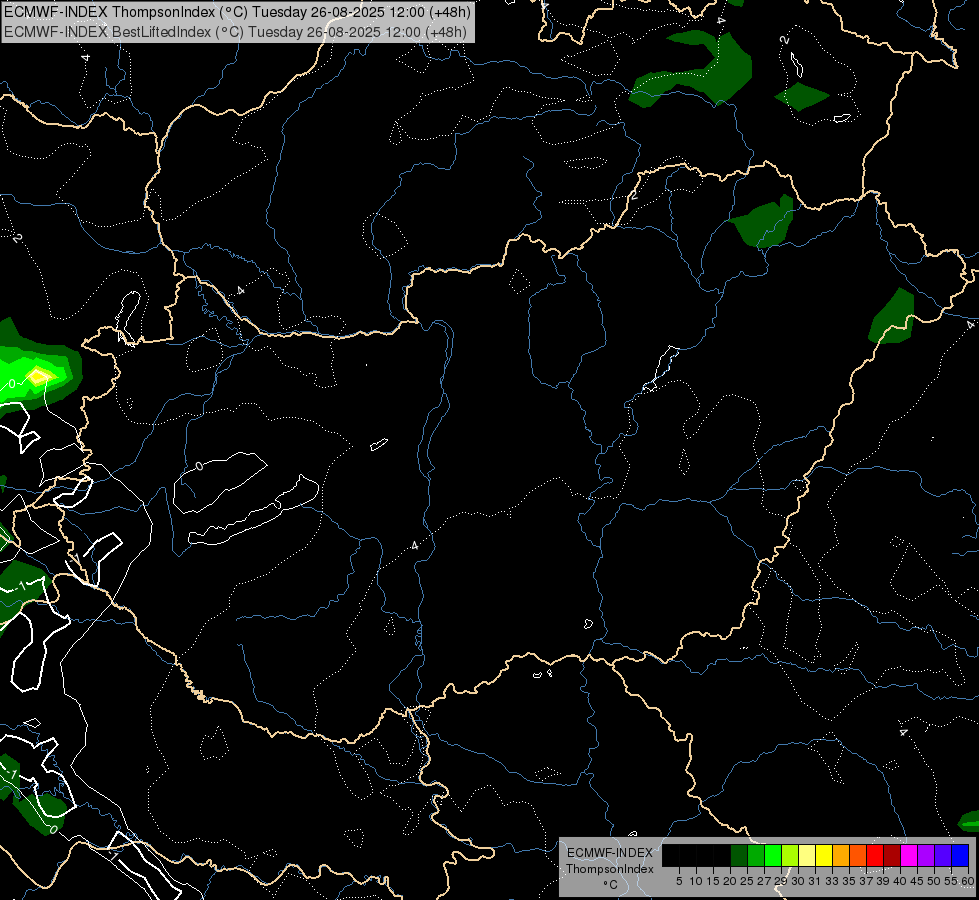Select the medium green 25–27 legend swatch
Screen dimensions: 979x900
[x=756, y=856]
